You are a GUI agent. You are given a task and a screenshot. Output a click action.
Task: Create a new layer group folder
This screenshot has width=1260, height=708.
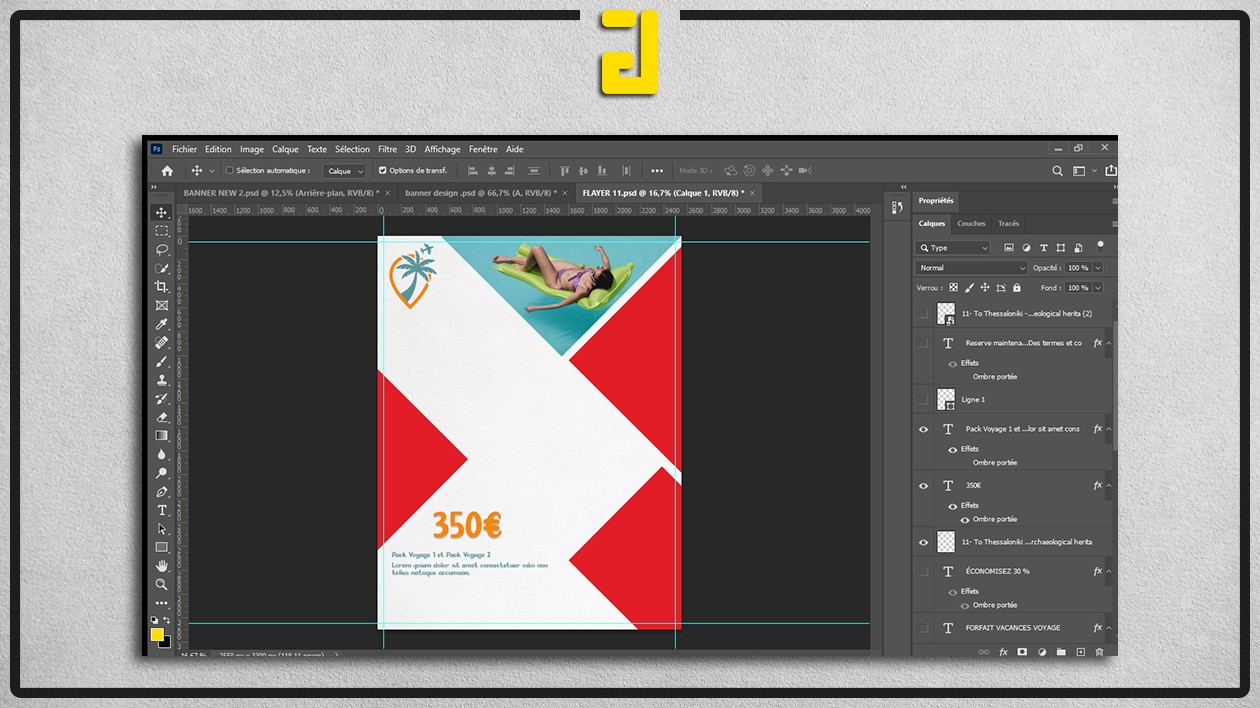point(1061,652)
